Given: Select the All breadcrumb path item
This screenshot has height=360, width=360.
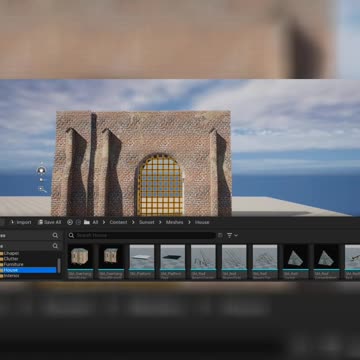Looking at the screenshot, I should pos(95,222).
